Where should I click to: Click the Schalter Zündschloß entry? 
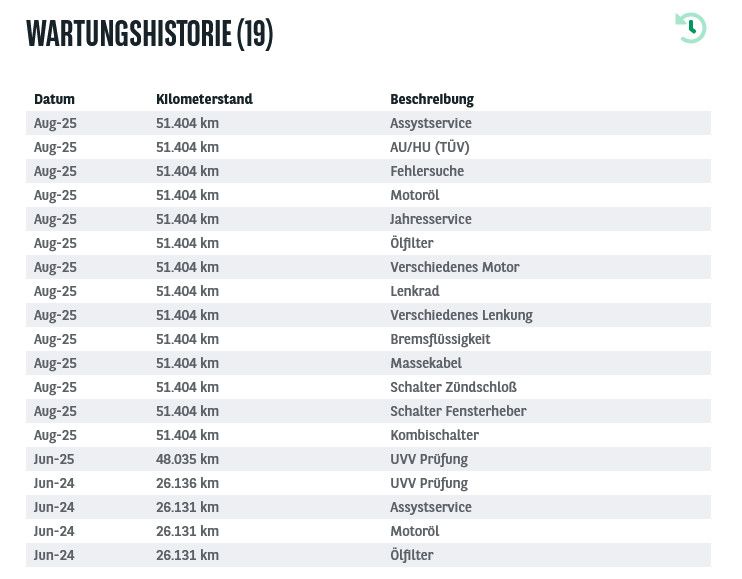(453, 387)
